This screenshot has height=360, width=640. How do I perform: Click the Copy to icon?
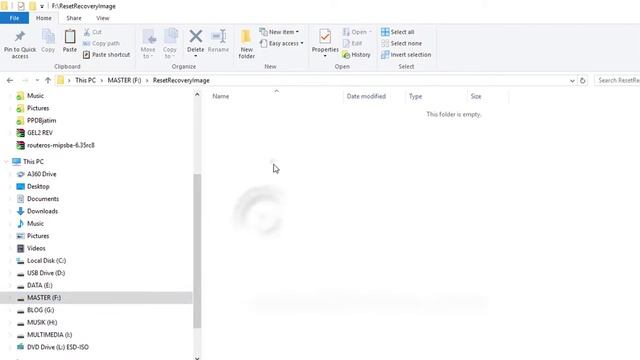(171, 36)
